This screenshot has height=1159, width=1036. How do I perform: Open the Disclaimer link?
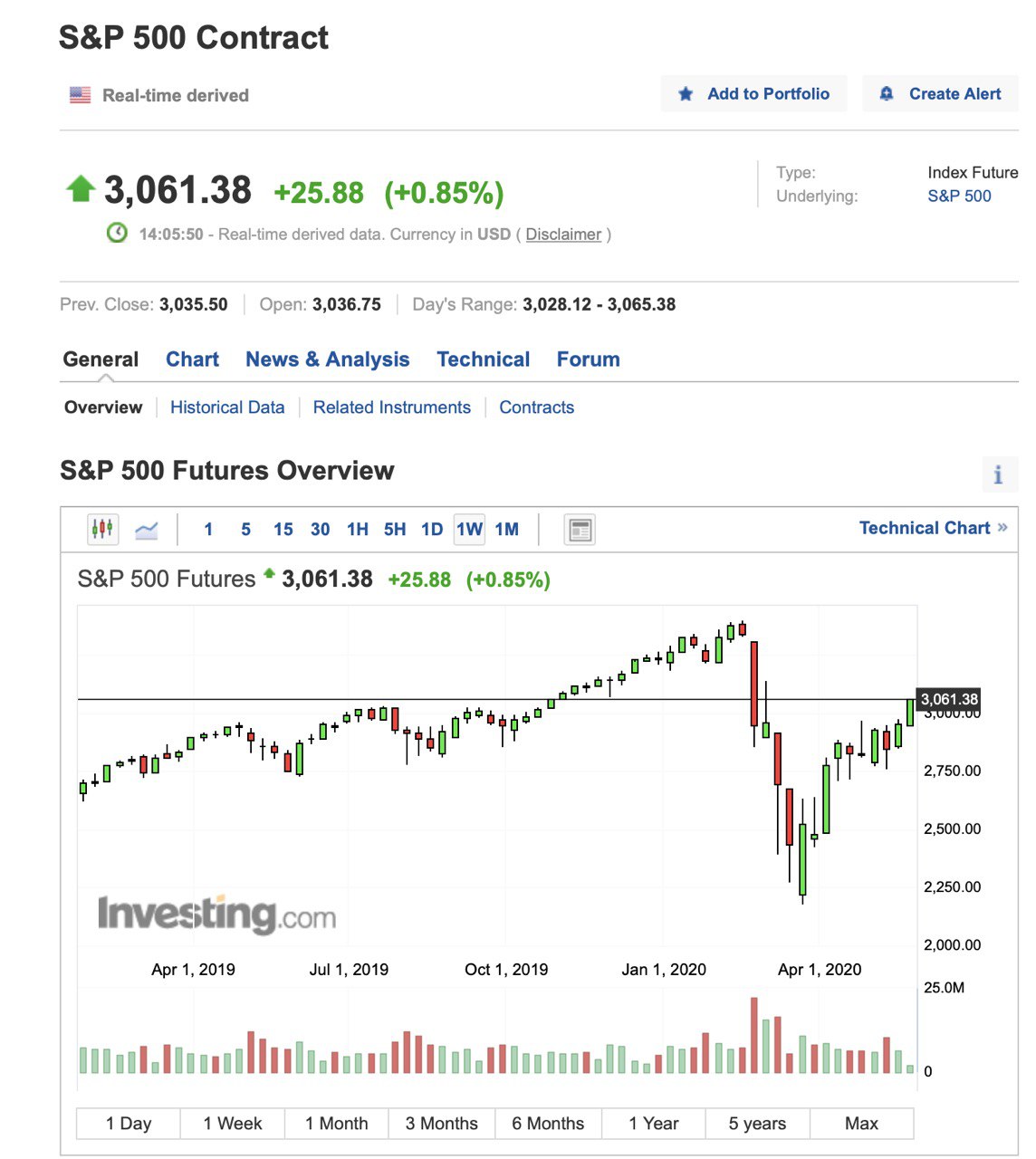pos(563,235)
